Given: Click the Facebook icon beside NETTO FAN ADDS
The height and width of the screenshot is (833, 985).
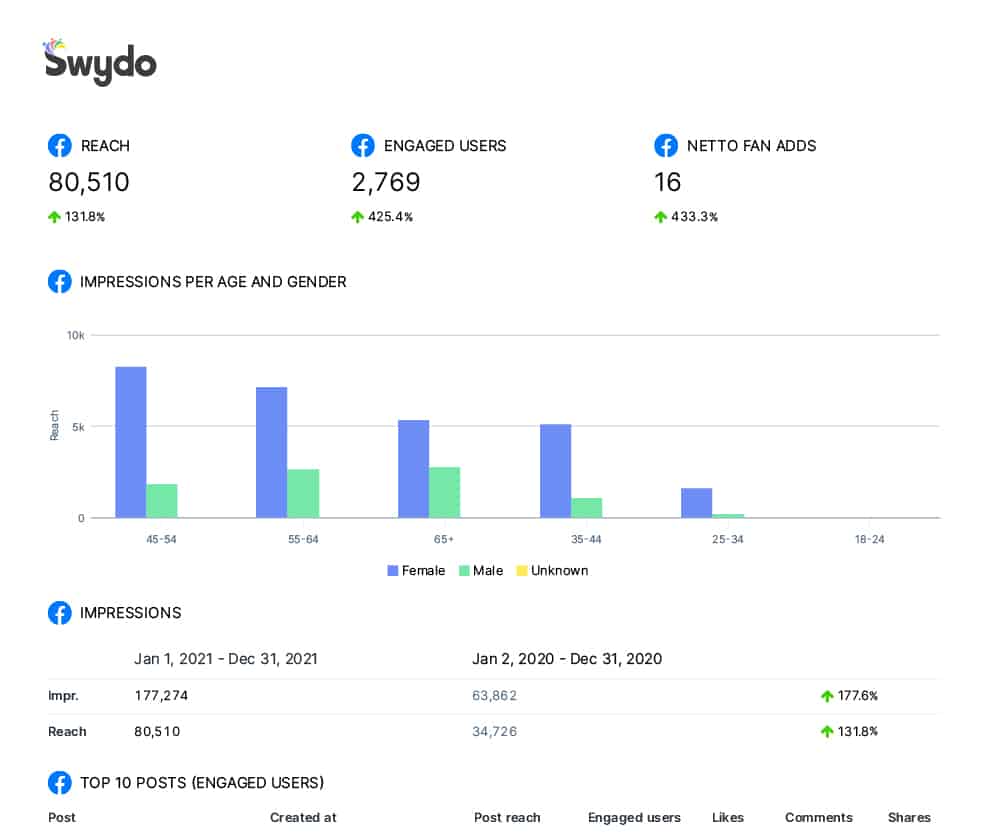Looking at the screenshot, I should pyautogui.click(x=666, y=146).
